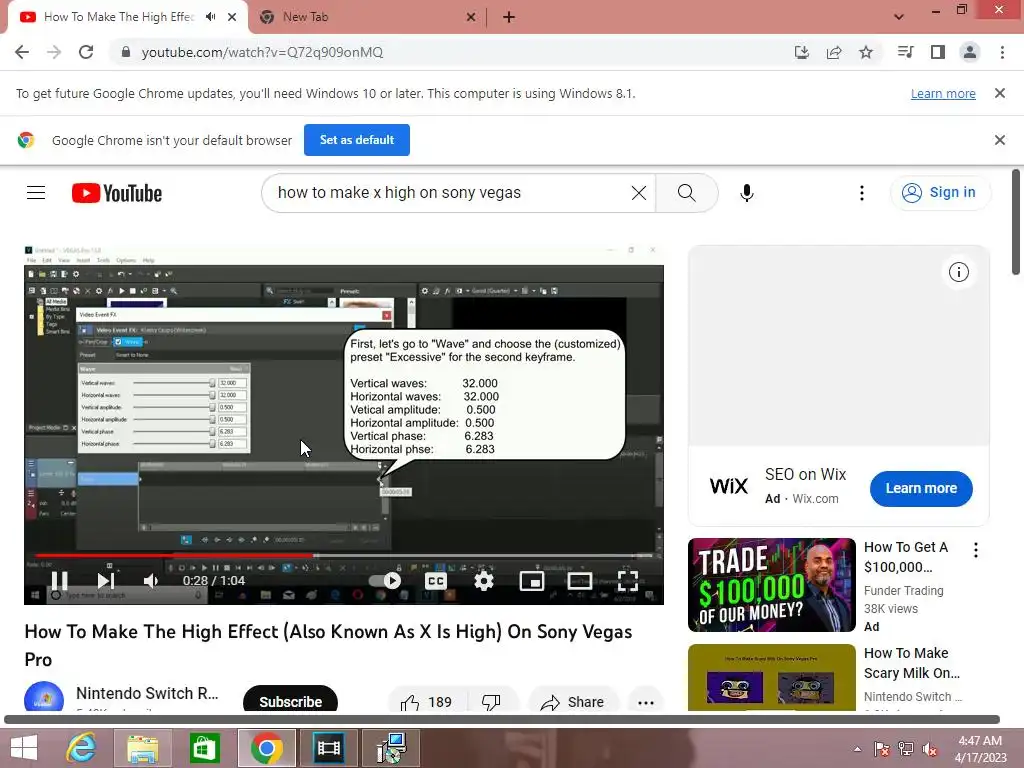Bookmark this page with the star
Image resolution: width=1024 pixels, height=768 pixels.
pyautogui.click(x=866, y=52)
